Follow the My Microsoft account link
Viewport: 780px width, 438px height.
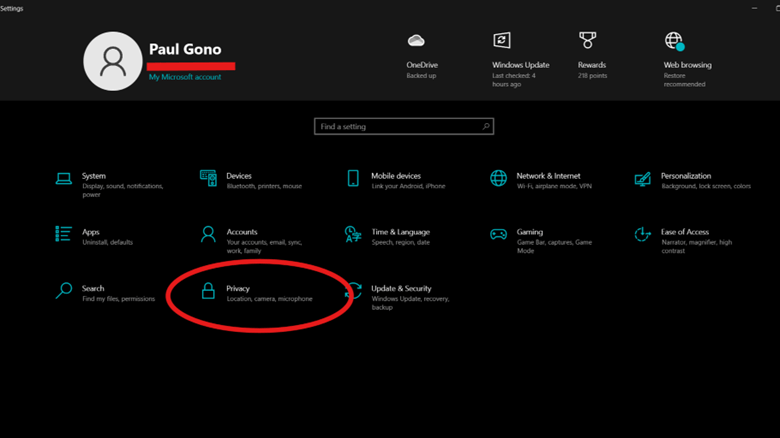coord(185,77)
